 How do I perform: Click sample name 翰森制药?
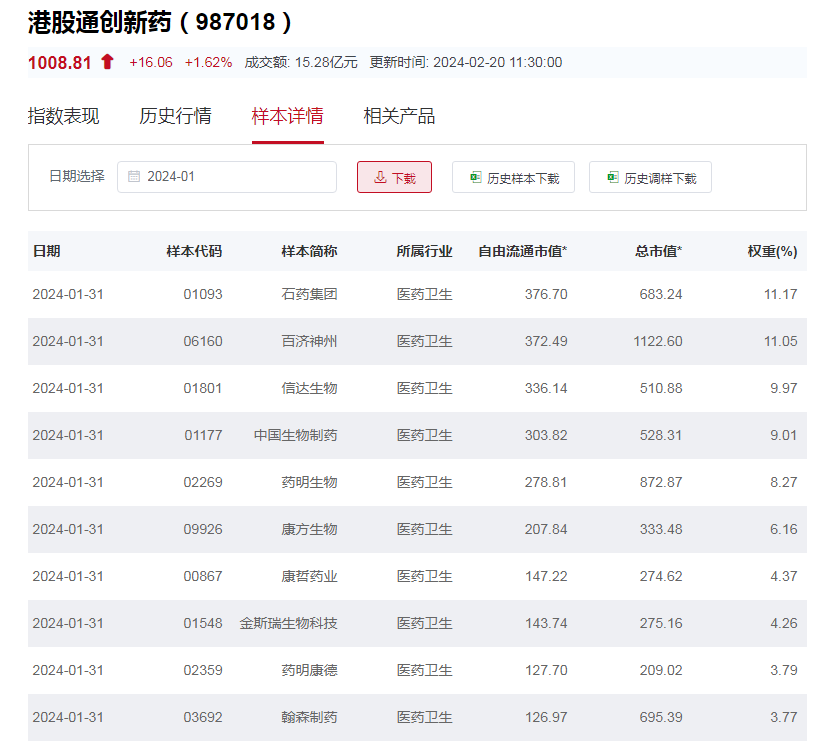(310, 717)
